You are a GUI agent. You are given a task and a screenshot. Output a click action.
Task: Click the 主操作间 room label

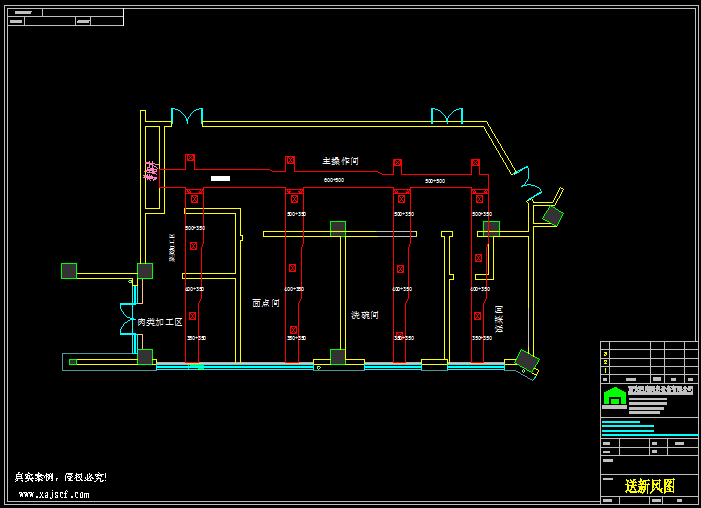tap(340, 161)
